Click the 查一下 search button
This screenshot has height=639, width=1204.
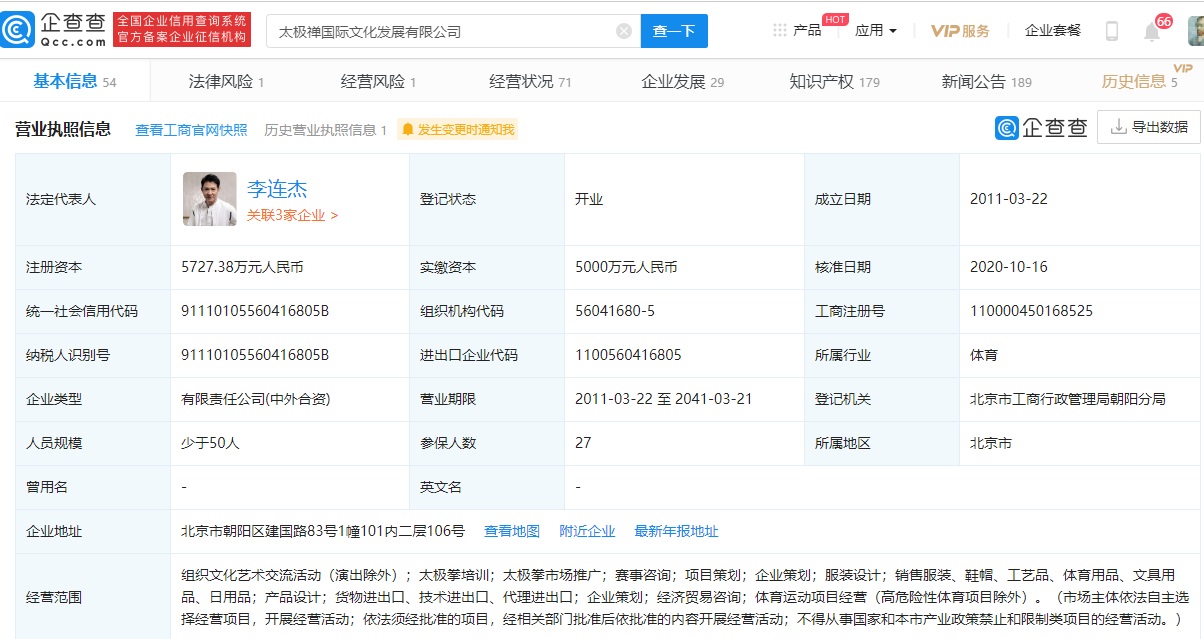coord(674,31)
